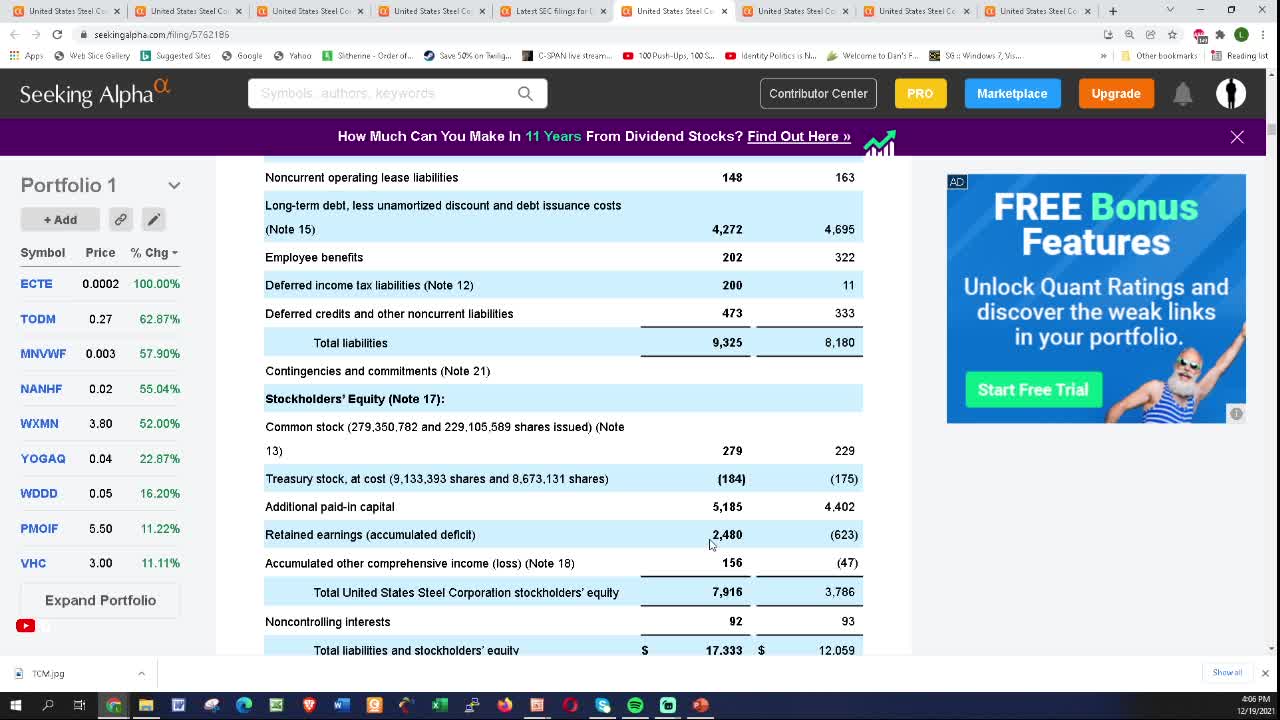Open Windows taskbar search
Screen dimensions: 1280x720
tap(47, 705)
